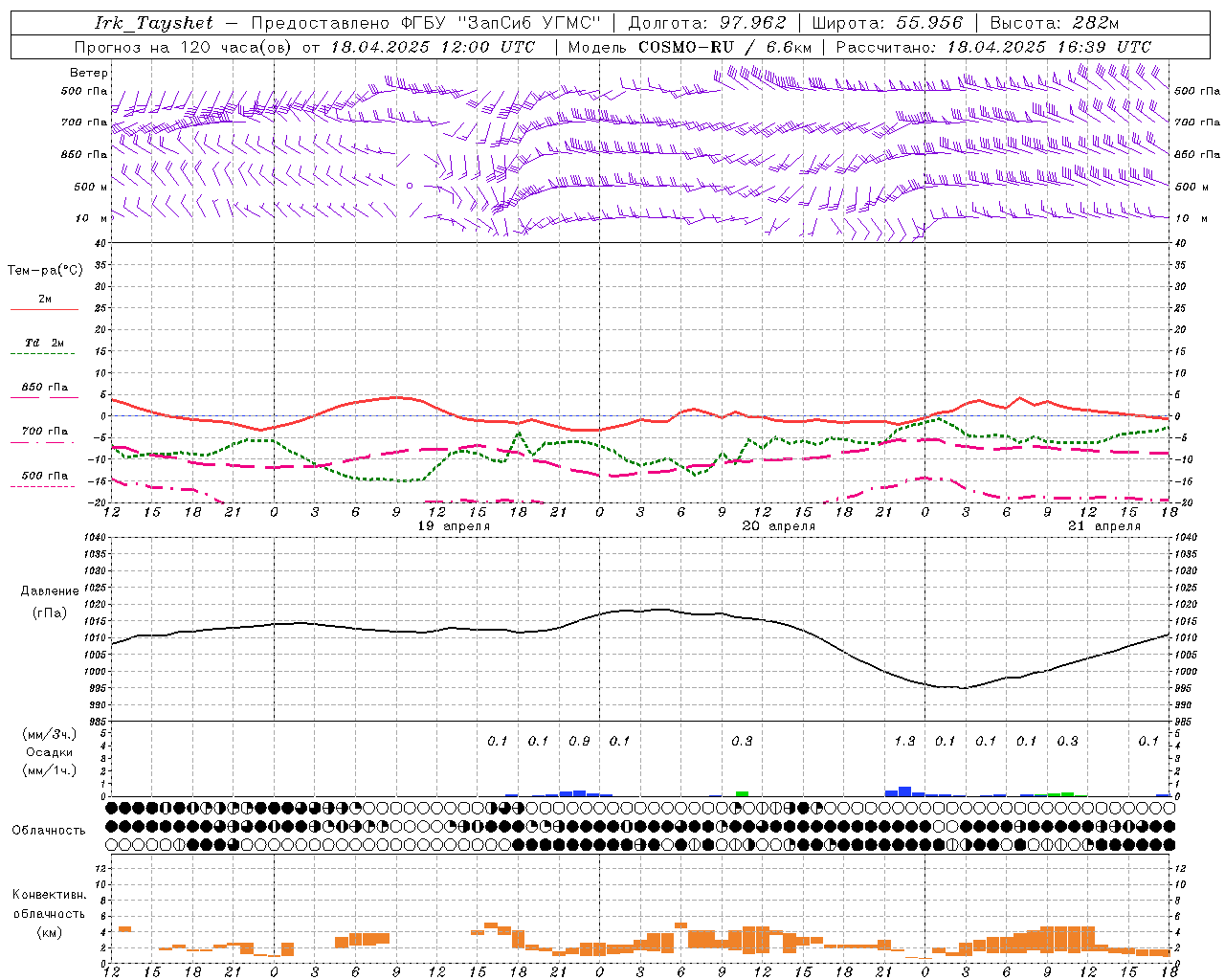Click the latitude value Широта: 55.956

pos(886,23)
